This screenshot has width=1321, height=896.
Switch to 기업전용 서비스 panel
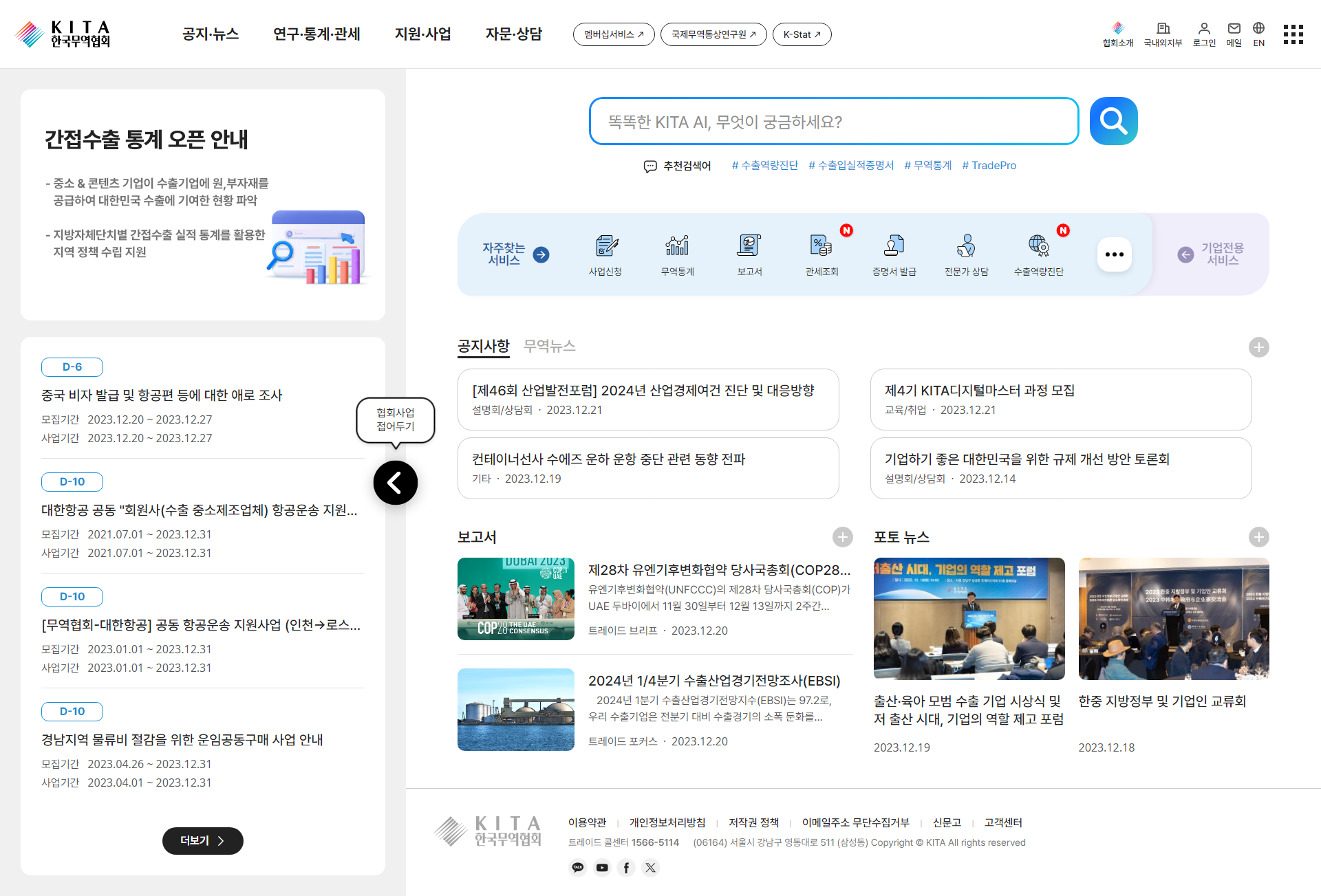tap(1211, 254)
